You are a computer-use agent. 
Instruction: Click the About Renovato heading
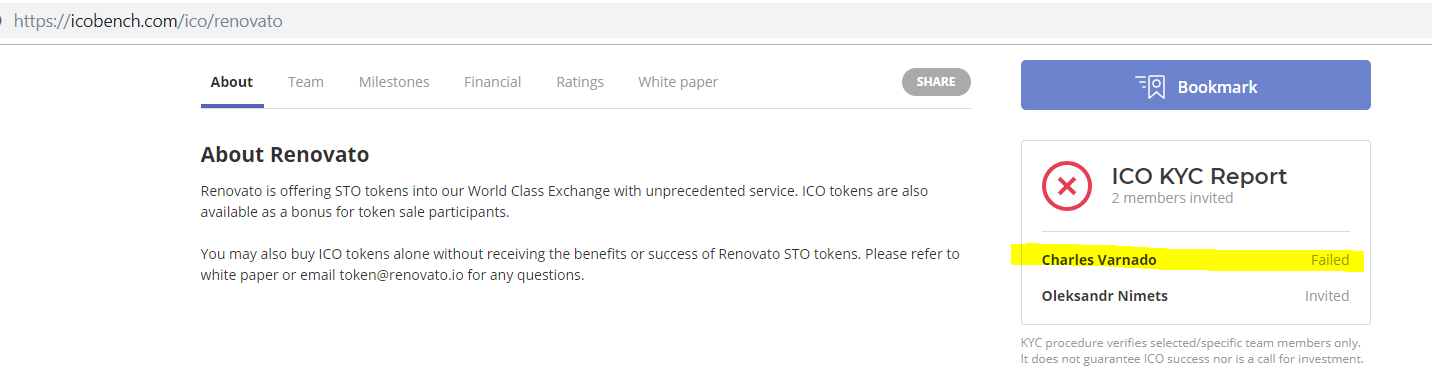[285, 154]
